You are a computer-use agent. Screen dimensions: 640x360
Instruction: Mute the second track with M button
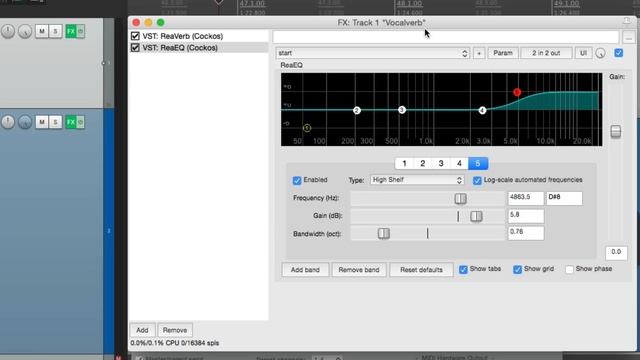(x=42, y=122)
